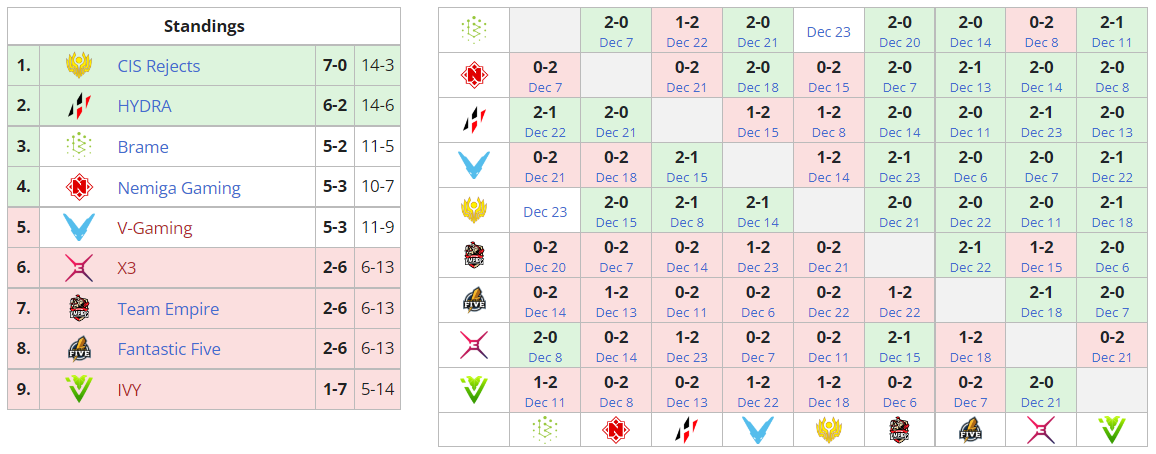Click the Fantastic Five logo in the standings
This screenshot has height=454, width=1156.
pyautogui.click(x=79, y=349)
